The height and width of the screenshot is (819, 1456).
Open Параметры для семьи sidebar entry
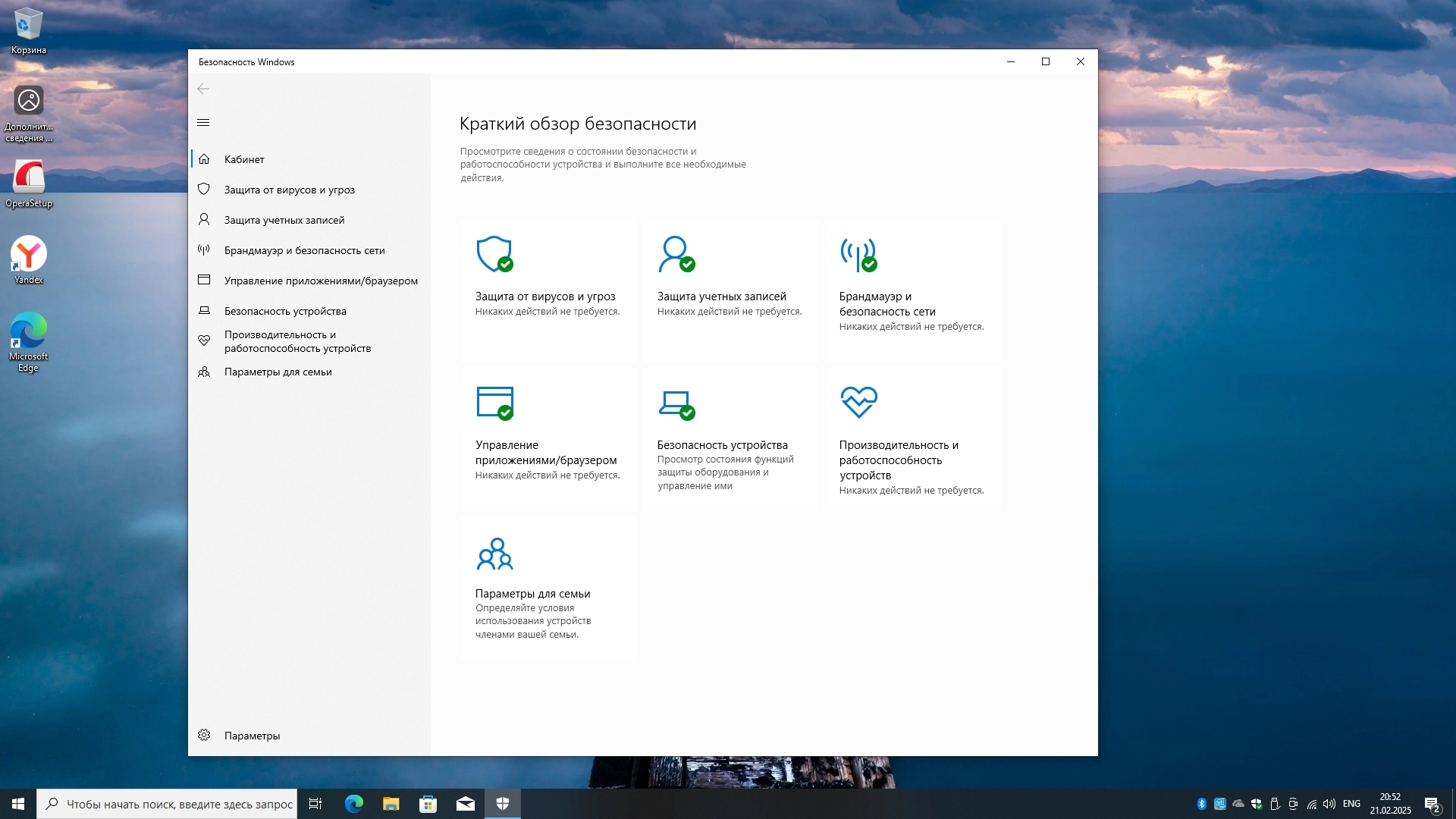coord(278,372)
